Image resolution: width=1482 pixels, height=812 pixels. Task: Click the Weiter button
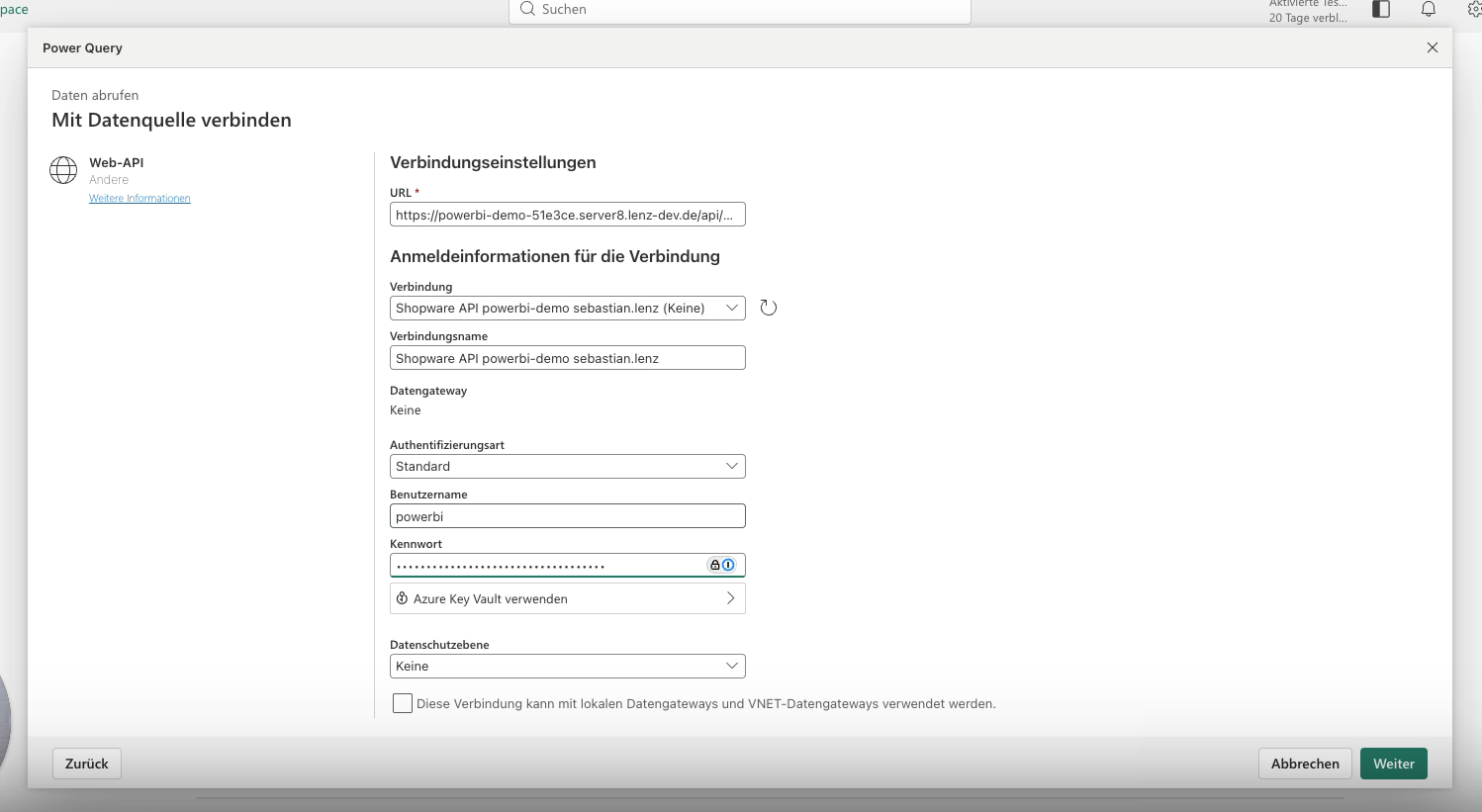1394,764
